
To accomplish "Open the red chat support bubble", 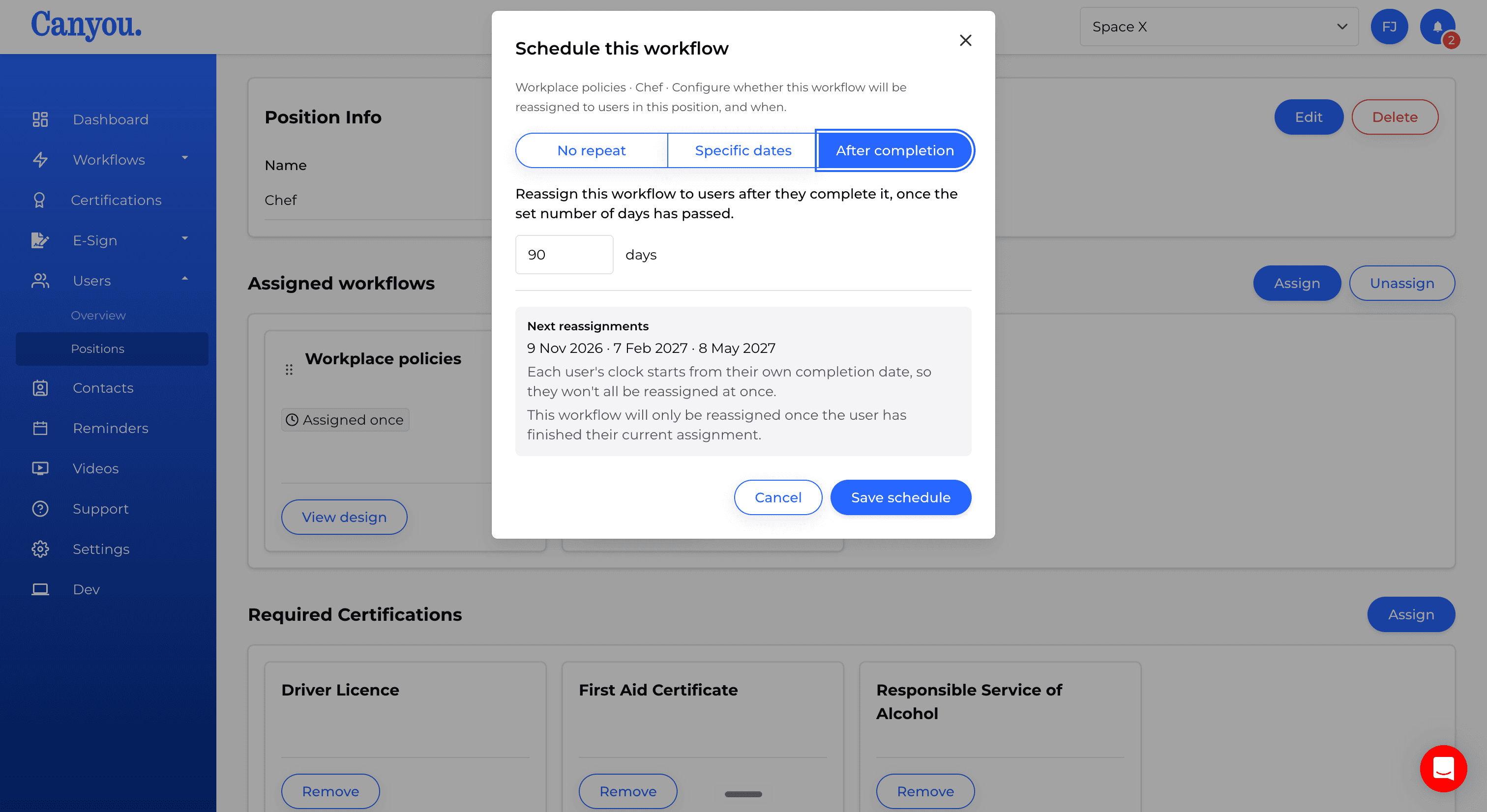I will click(1444, 769).
